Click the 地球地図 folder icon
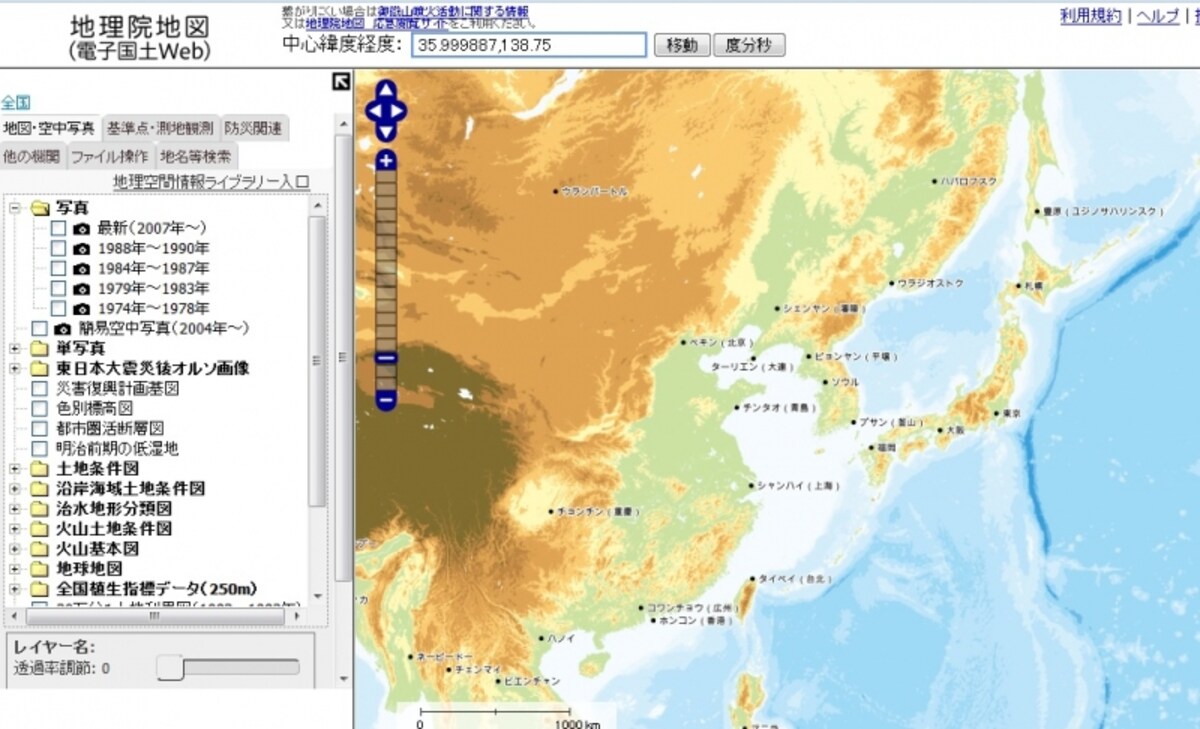 point(40,569)
